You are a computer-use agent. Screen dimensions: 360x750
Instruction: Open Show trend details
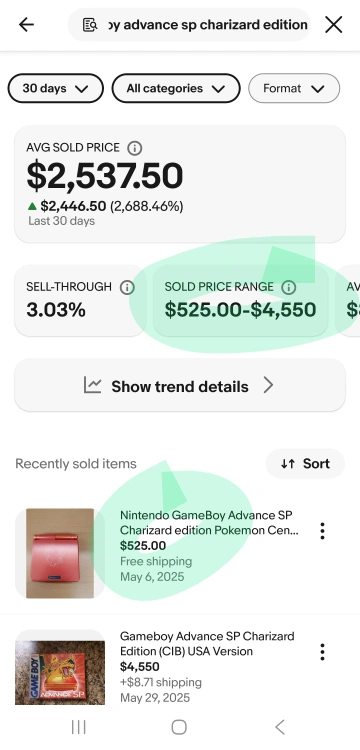pos(180,386)
